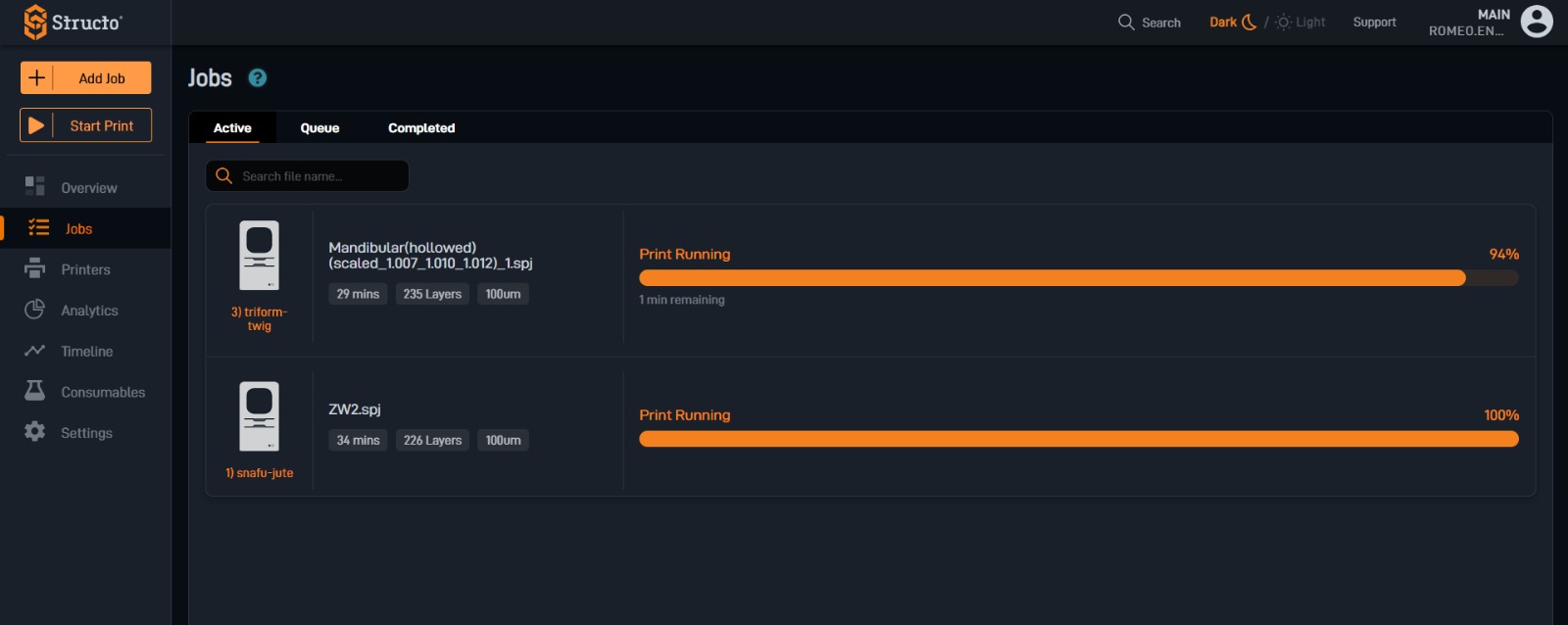Open the Completed jobs tab
The width and height of the screenshot is (1568, 625).
(421, 128)
